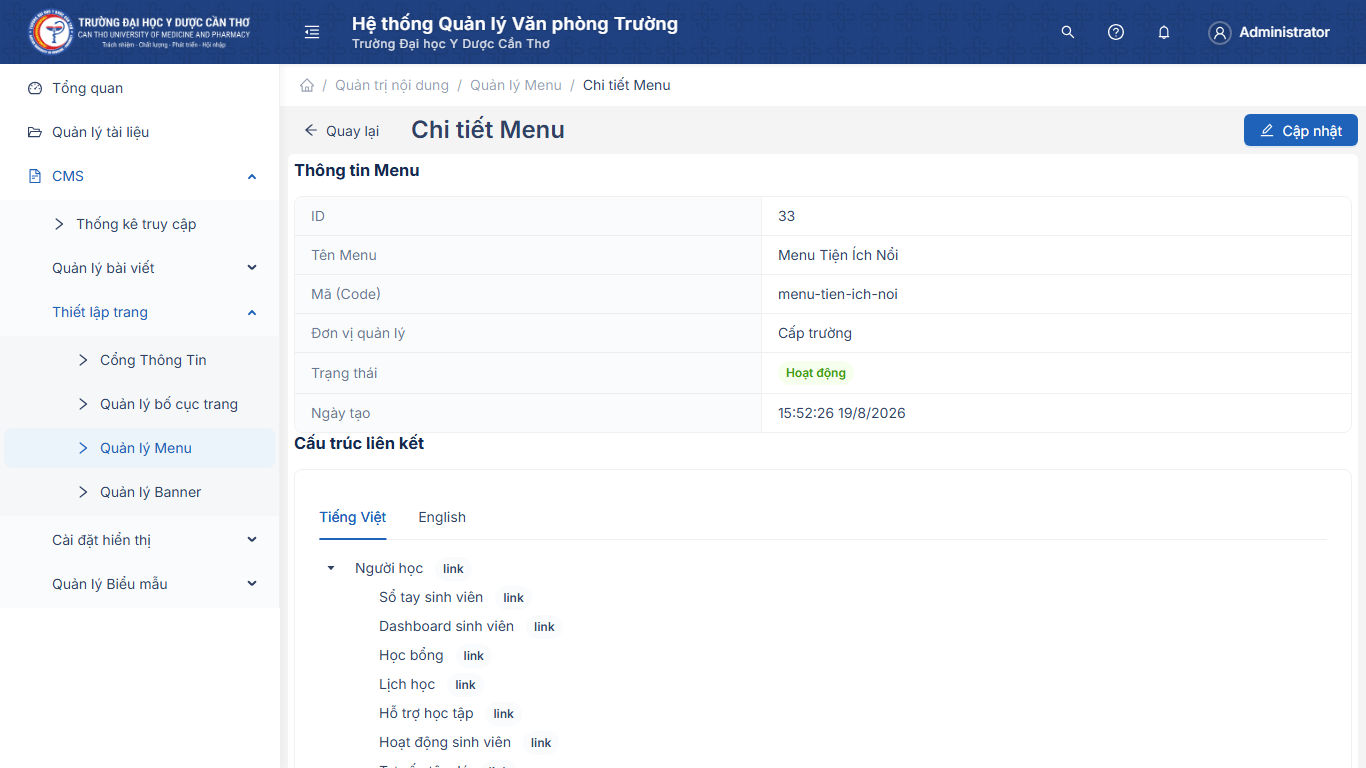Screen dimensions: 1366x768
Task: Collapse sidebar with the hamburger menu icon
Action: [312, 32]
